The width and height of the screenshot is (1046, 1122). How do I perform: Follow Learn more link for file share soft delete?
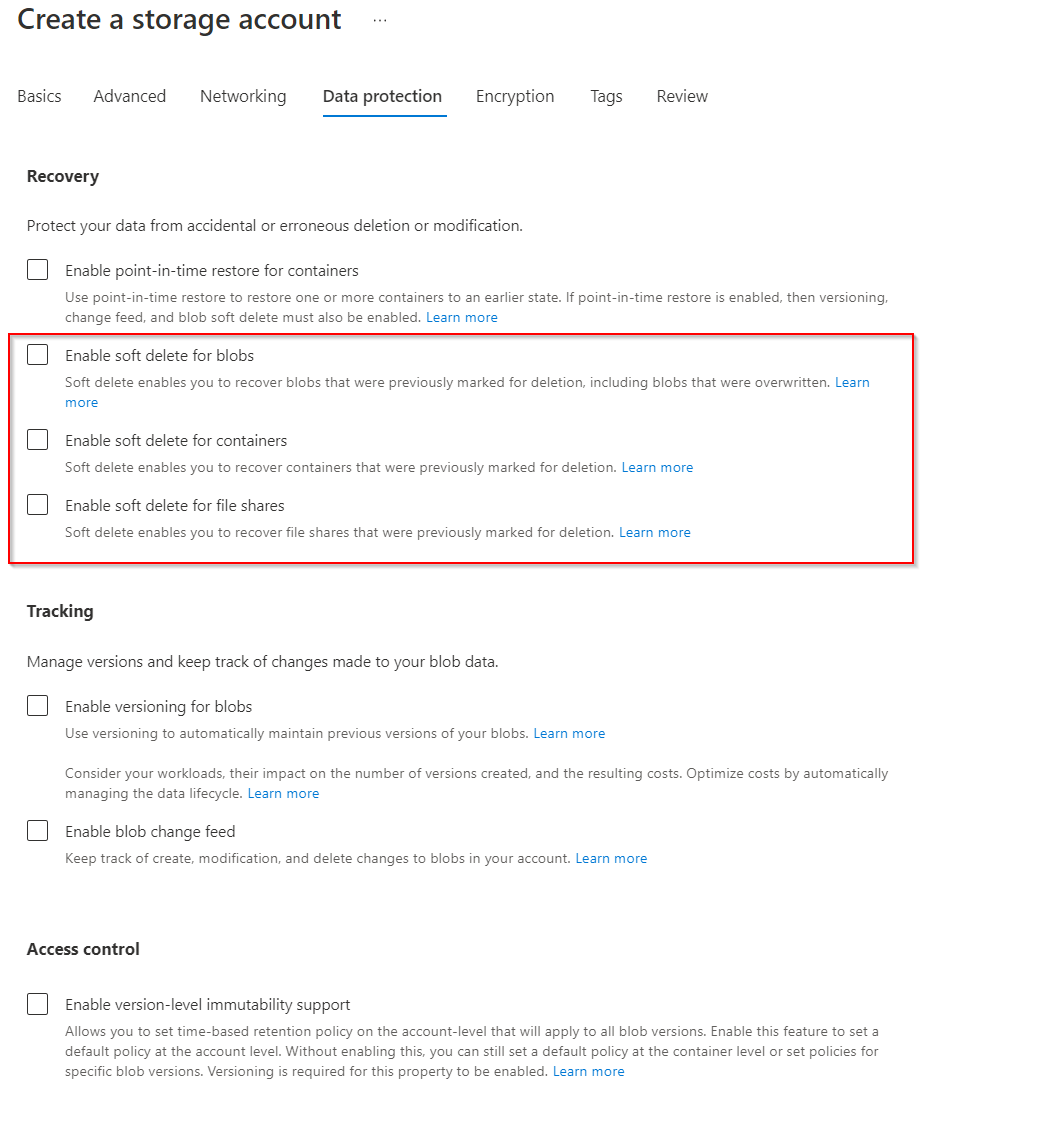click(655, 532)
